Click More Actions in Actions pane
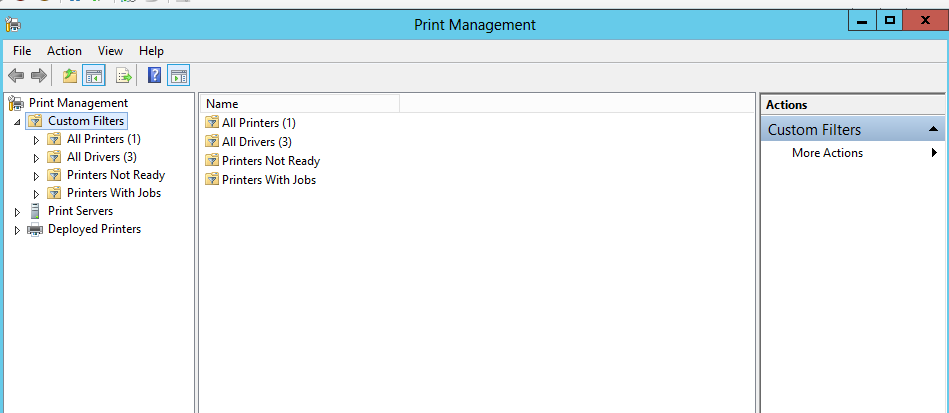 [x=827, y=153]
